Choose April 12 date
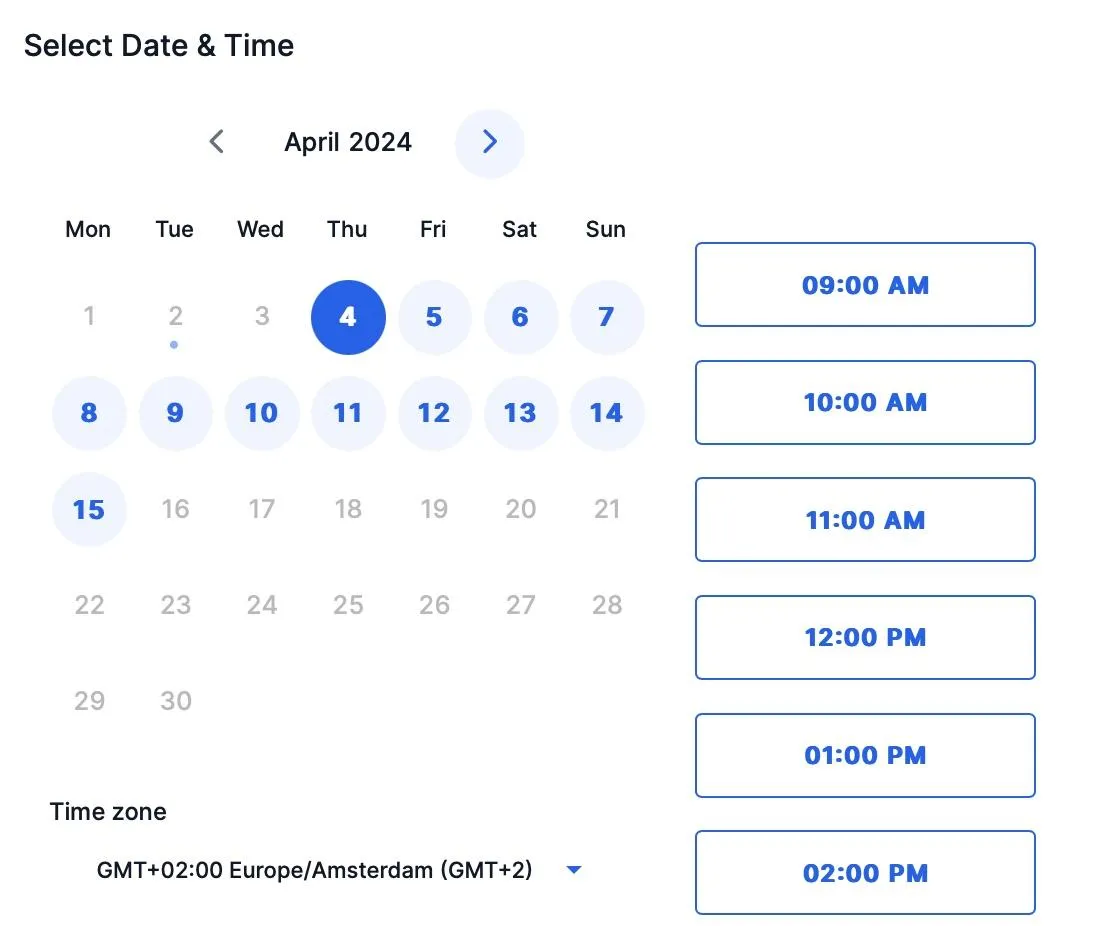 click(x=434, y=413)
